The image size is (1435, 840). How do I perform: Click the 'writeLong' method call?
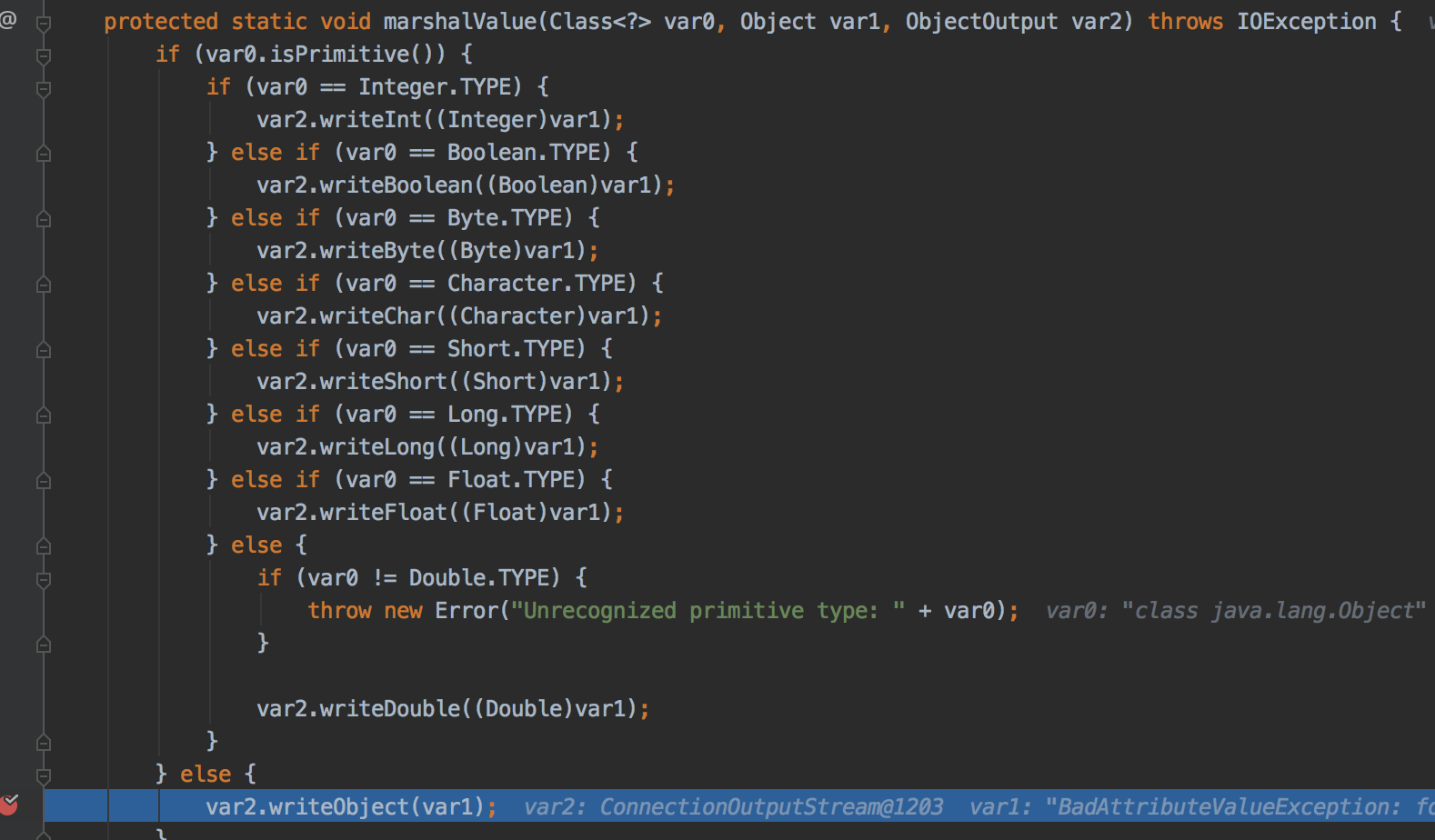[377, 447]
